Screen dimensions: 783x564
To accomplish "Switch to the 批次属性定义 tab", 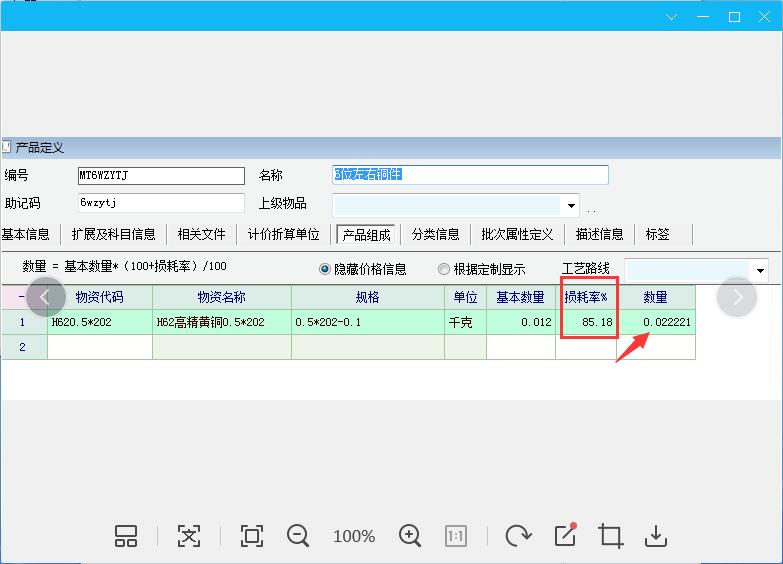I will coord(517,234).
